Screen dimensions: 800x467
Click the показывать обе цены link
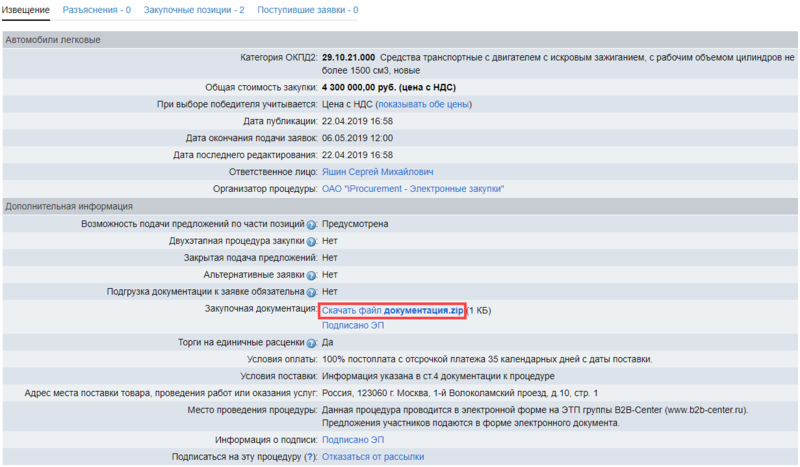425,104
